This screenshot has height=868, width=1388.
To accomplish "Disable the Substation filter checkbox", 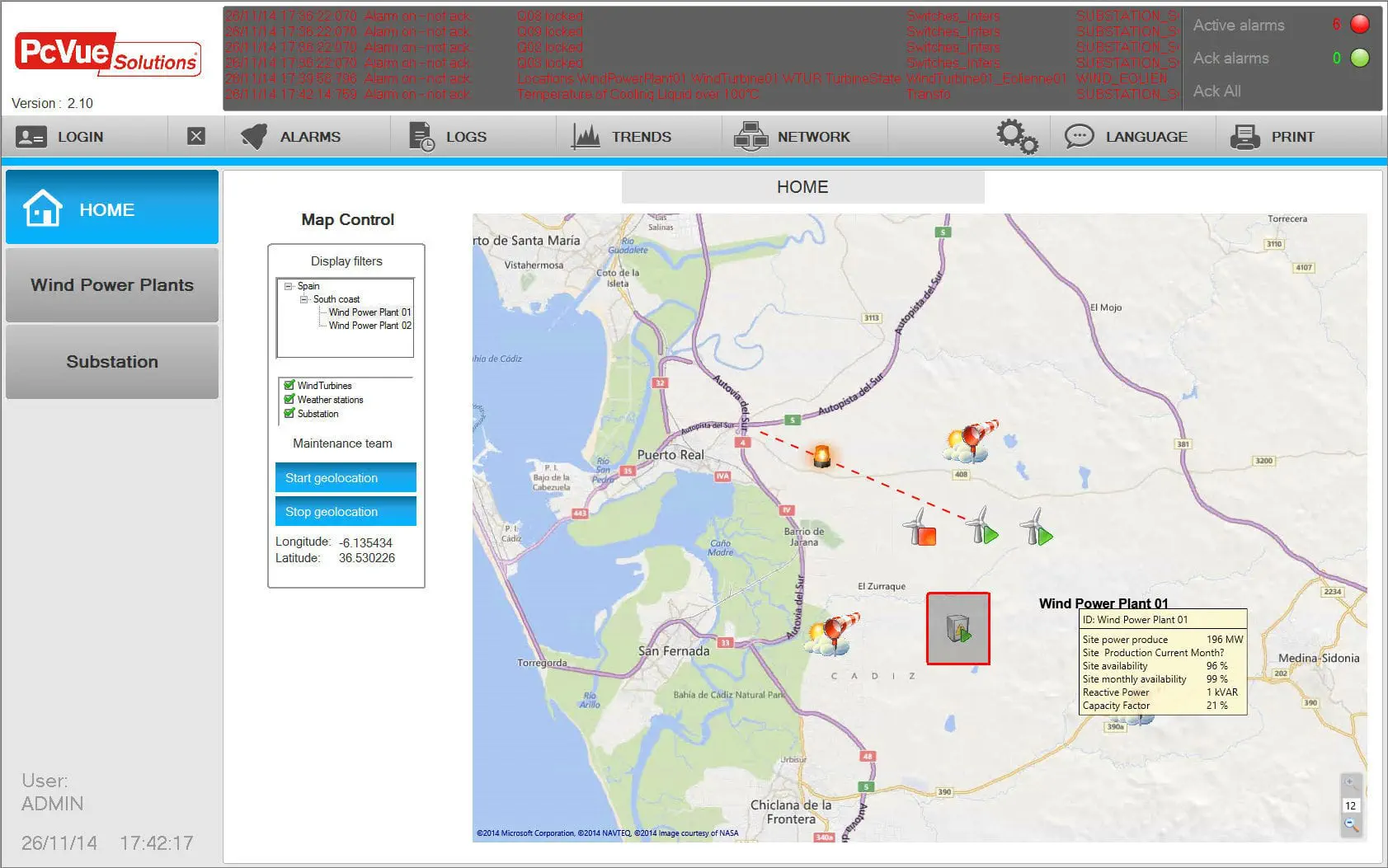I will 289,413.
